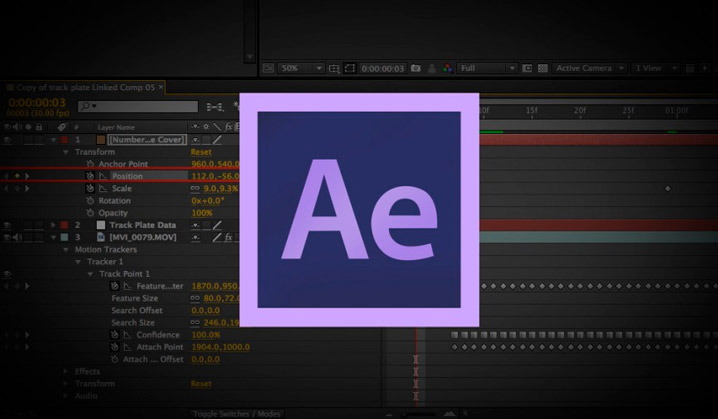Expand Effects group on layer 3
This screenshot has height=419, width=718.
click(x=65, y=371)
